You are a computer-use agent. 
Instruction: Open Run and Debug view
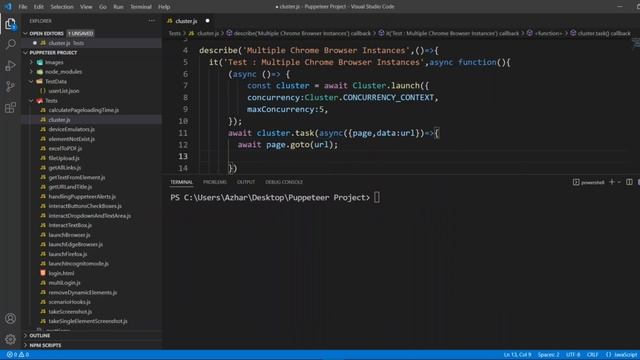(10, 65)
